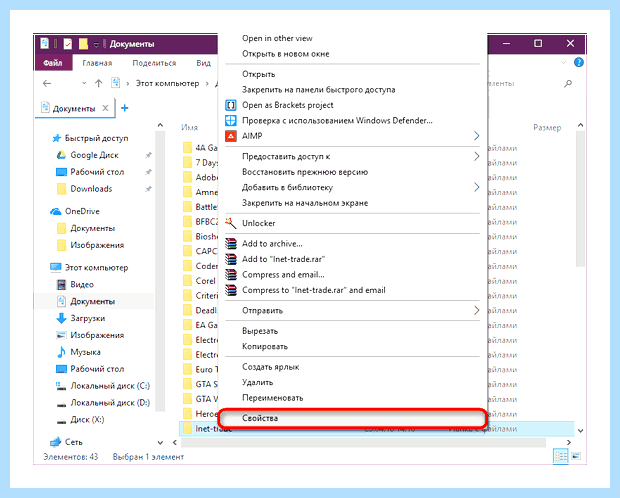The height and width of the screenshot is (498, 620).
Task: Click the Видео film icon
Action: (61, 284)
